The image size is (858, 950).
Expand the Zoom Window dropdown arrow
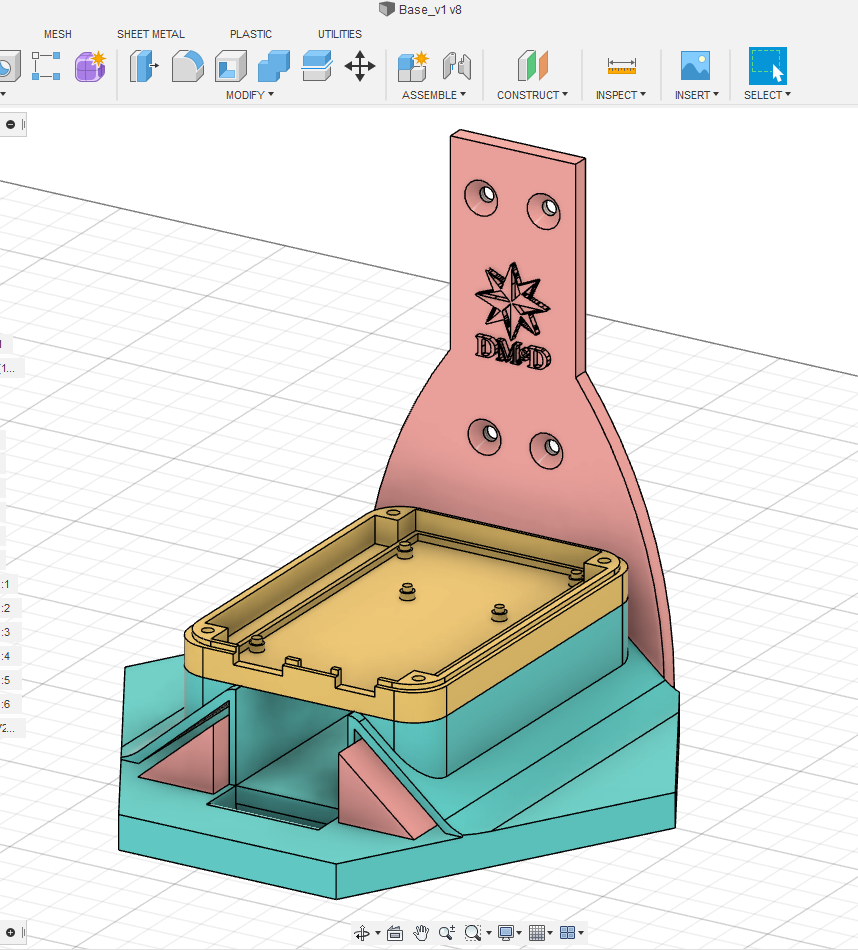(x=489, y=933)
